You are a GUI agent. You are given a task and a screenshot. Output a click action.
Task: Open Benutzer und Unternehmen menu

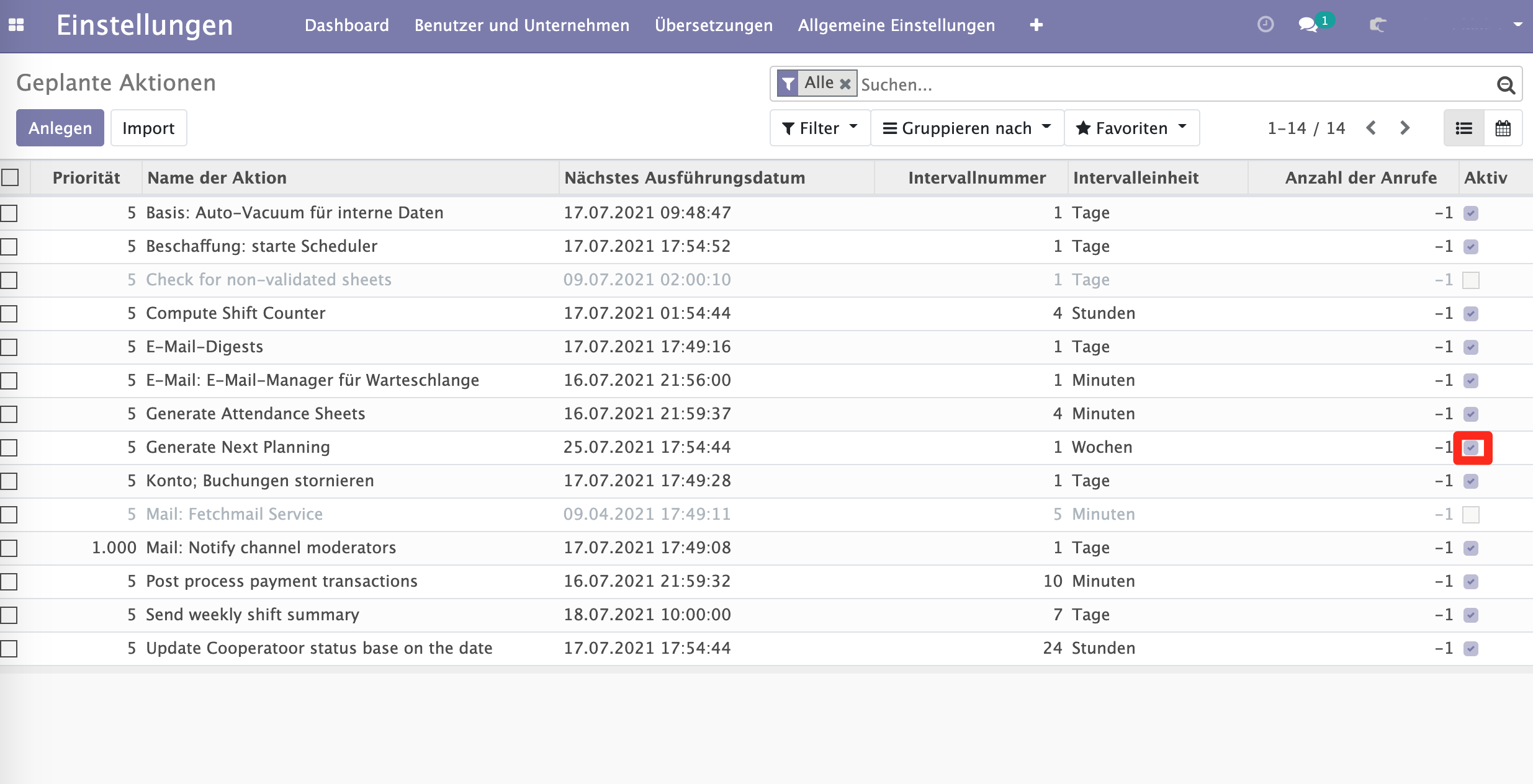tap(522, 25)
